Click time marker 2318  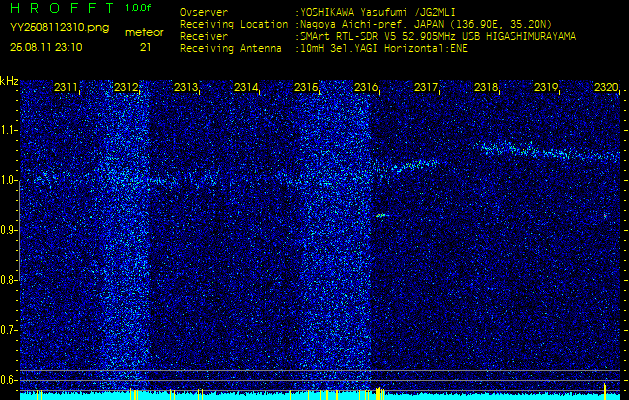coord(486,87)
